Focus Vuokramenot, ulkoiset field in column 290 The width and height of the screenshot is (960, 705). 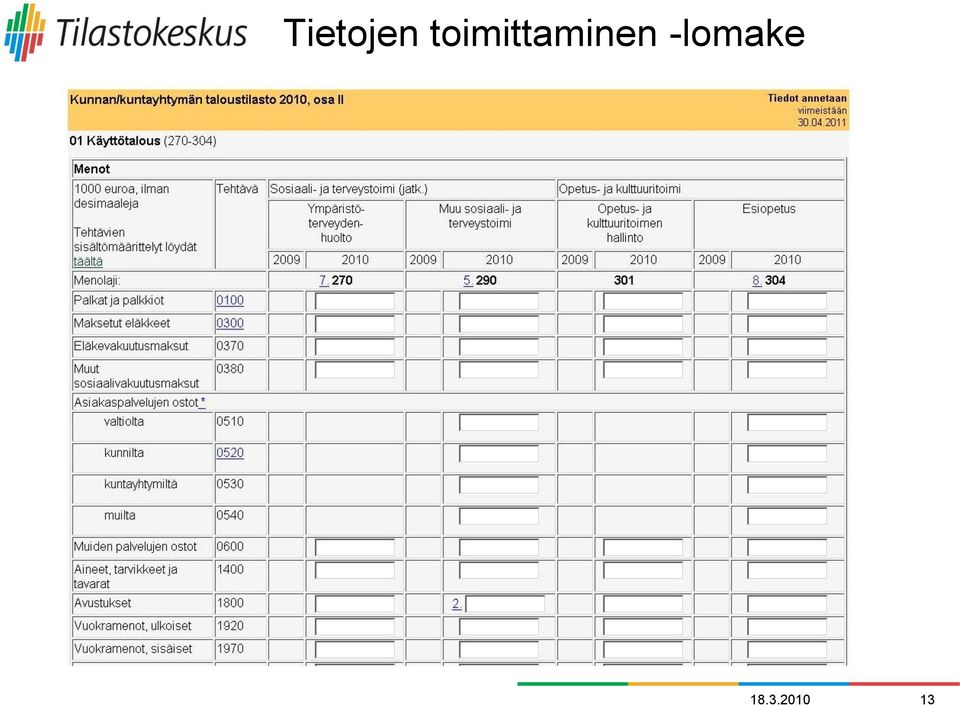coord(499,627)
